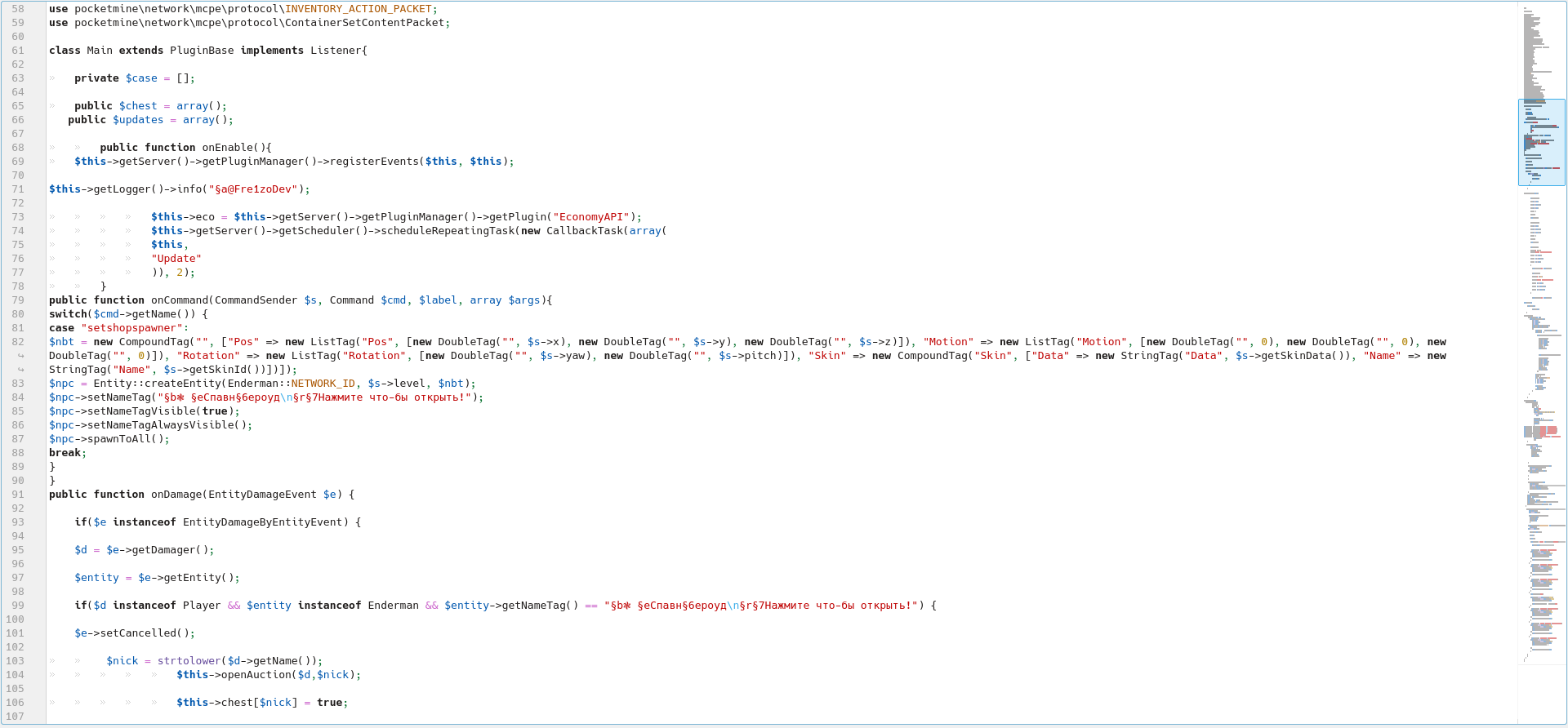The height and width of the screenshot is (728, 1568).
Task: Click the "setshopspawner" case string
Action: [131, 328]
